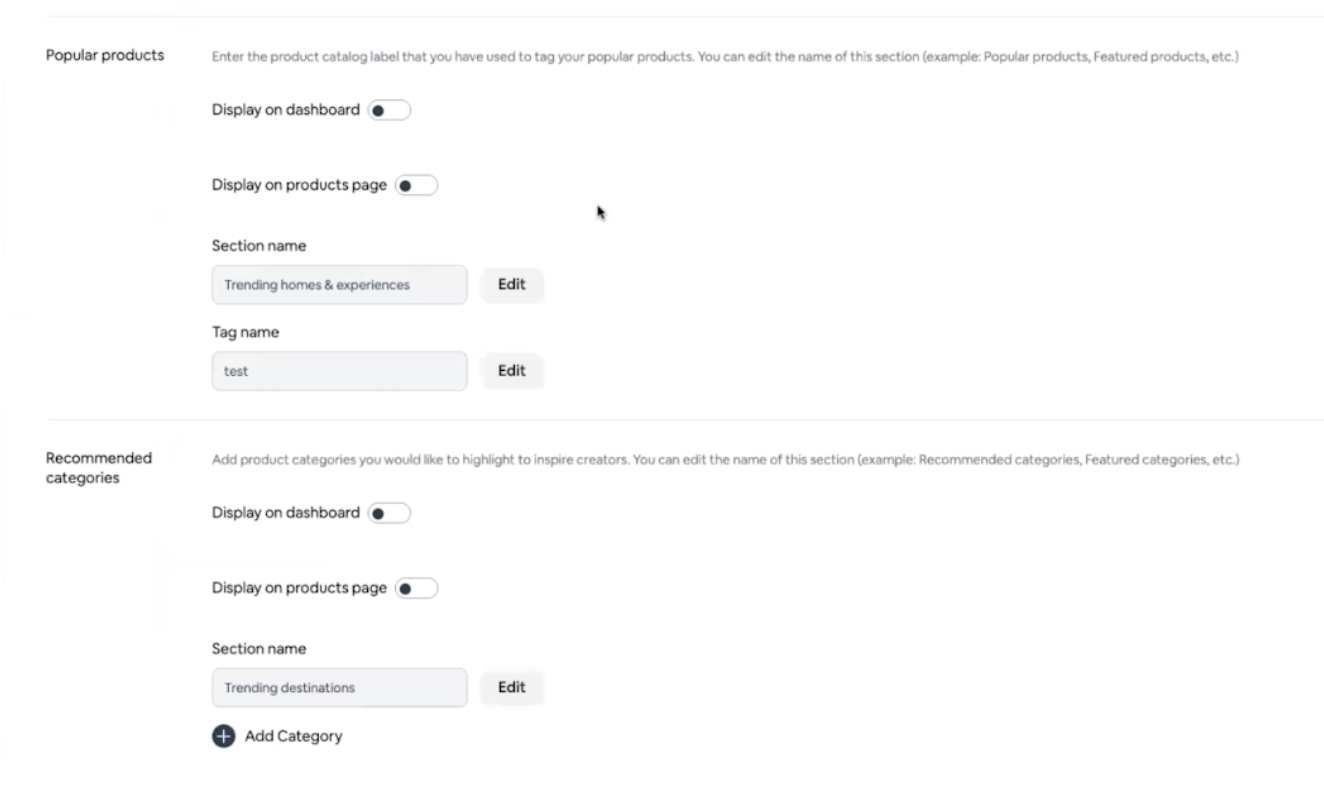1324x796 pixels.
Task: Select the 'Popular products' section heading
Action: click(105, 55)
